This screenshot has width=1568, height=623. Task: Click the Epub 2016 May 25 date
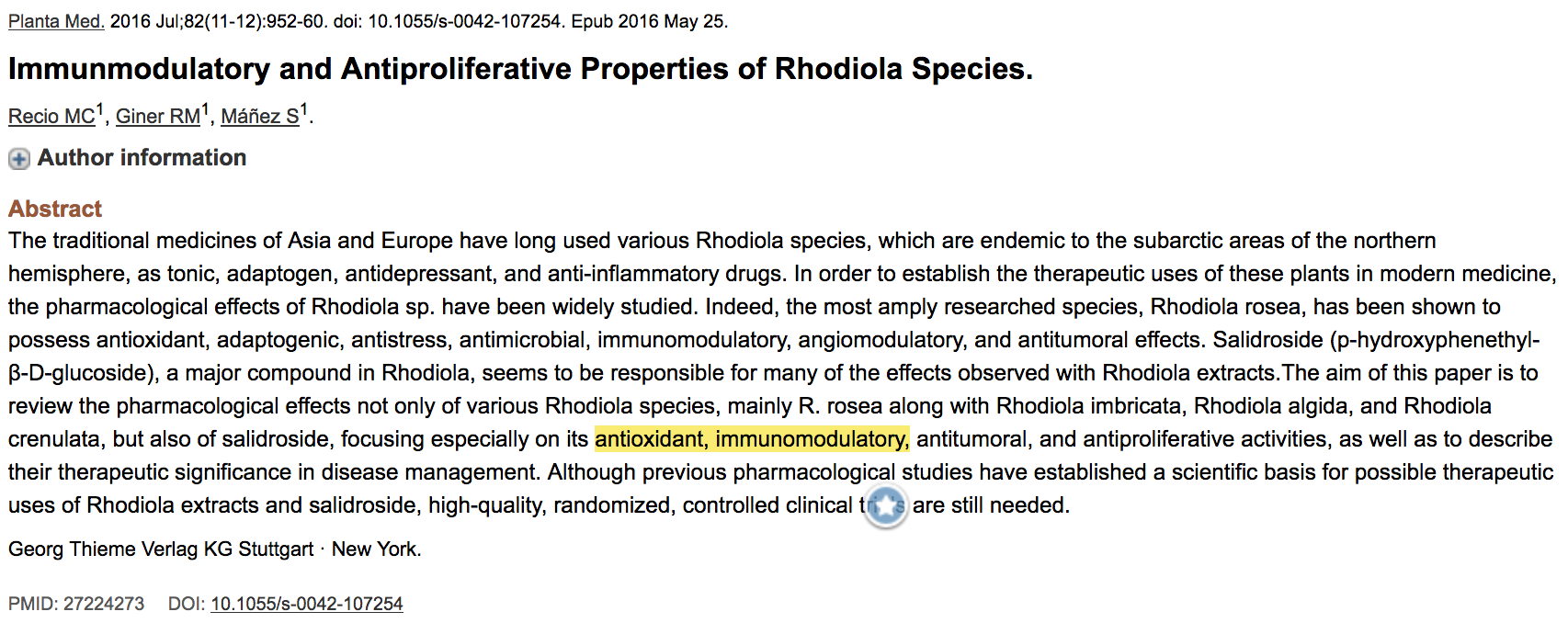pos(649,21)
